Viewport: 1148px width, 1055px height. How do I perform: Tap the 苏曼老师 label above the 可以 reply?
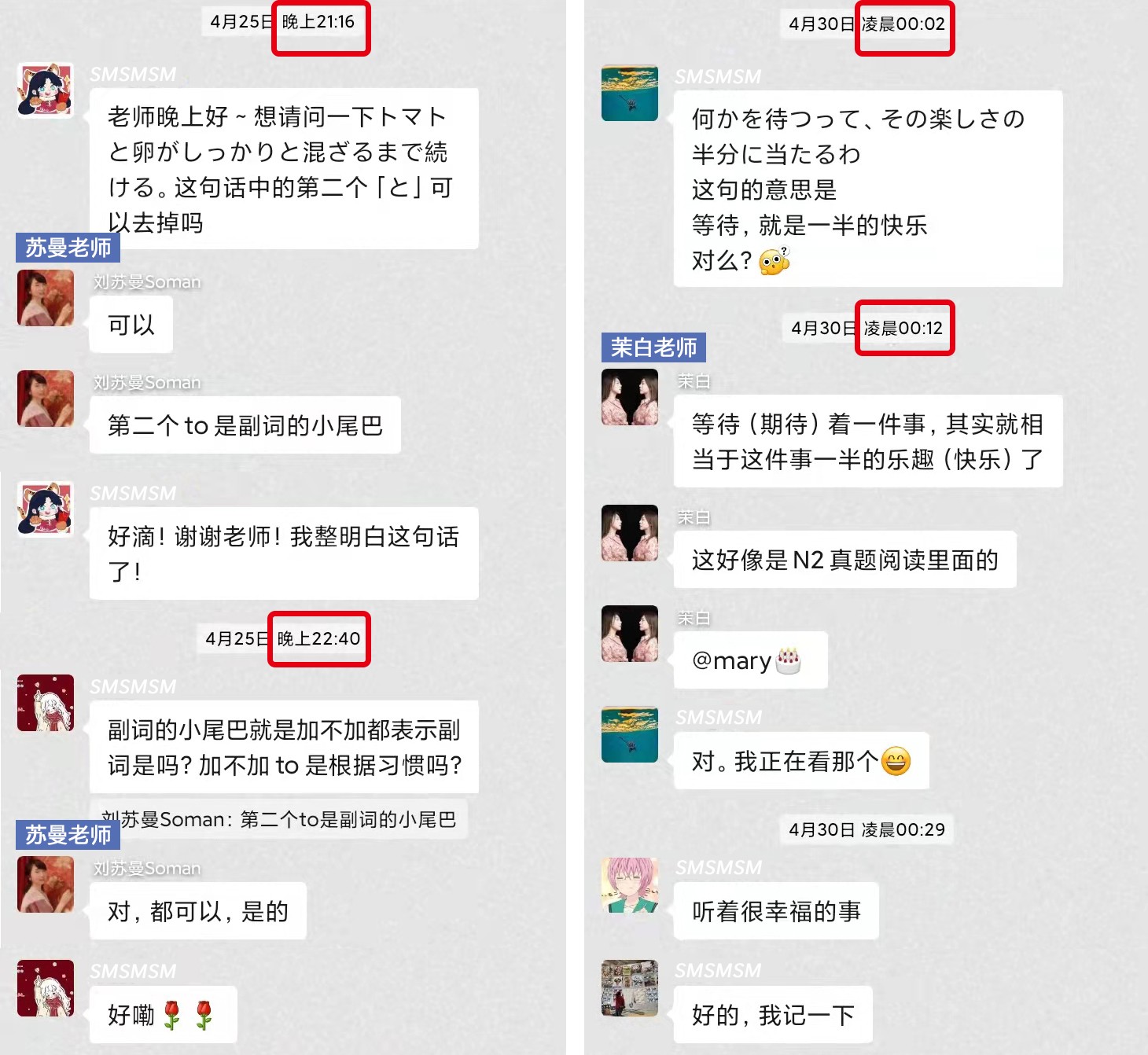click(68, 248)
